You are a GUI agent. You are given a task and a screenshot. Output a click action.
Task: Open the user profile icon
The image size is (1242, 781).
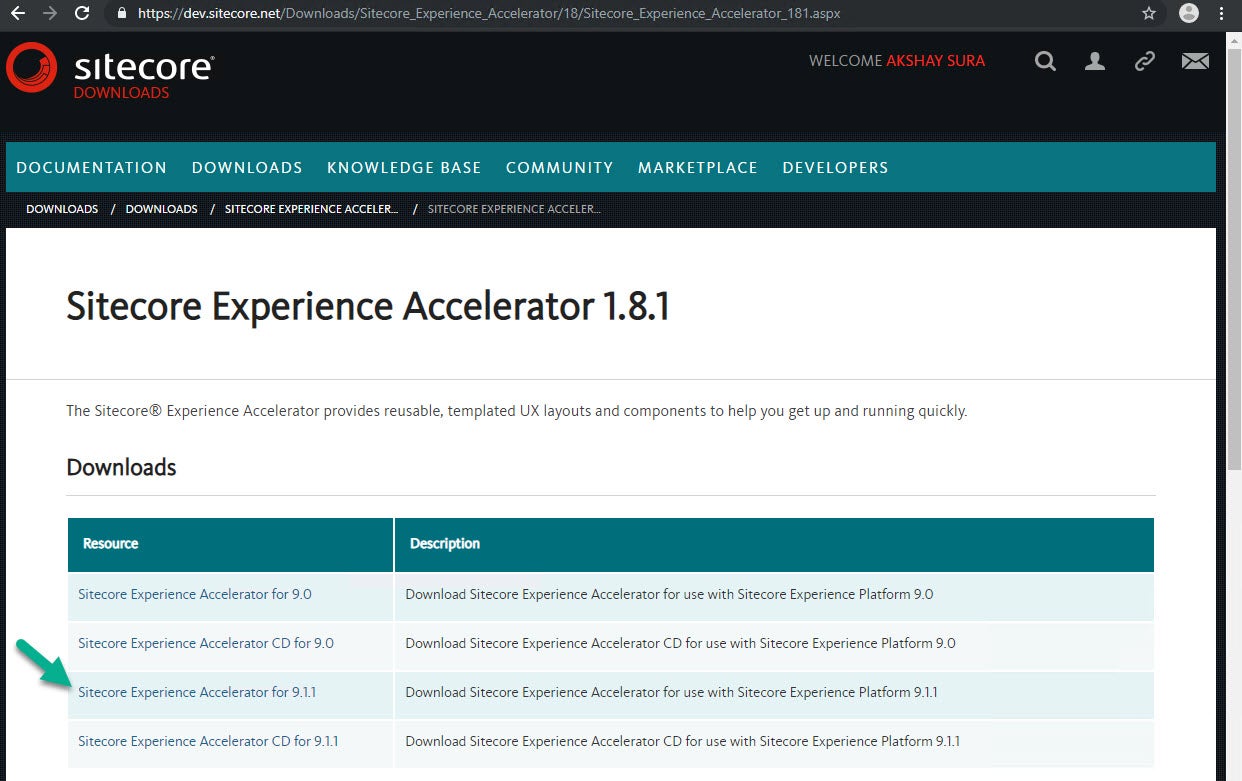1095,61
